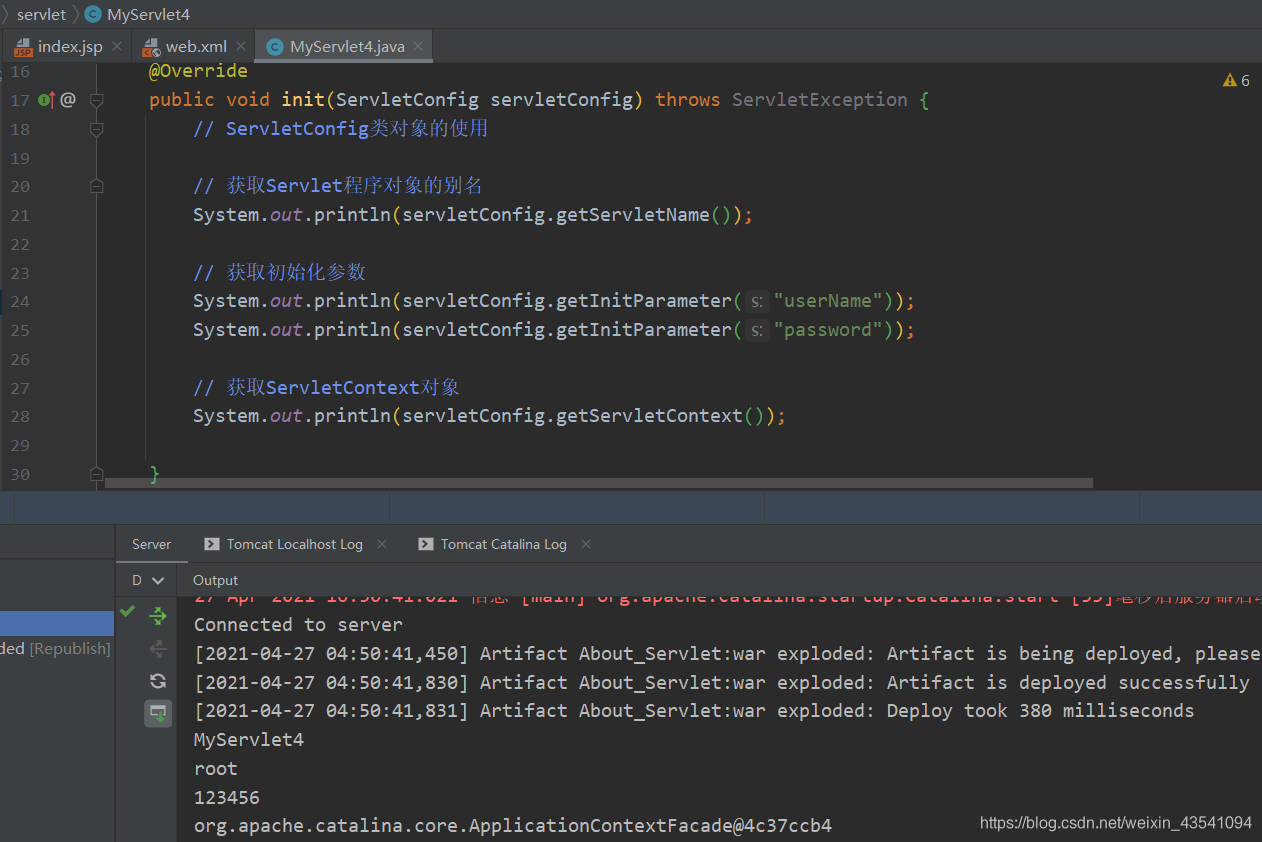The image size is (1262, 842).
Task: Click the refresh deployment status icon
Action: coord(158,681)
